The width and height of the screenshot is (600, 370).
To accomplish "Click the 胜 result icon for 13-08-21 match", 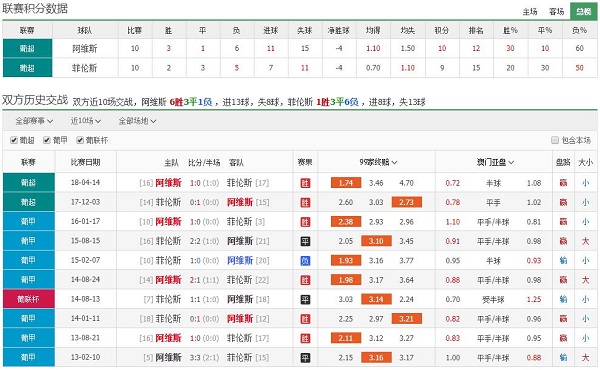I will coord(305,339).
